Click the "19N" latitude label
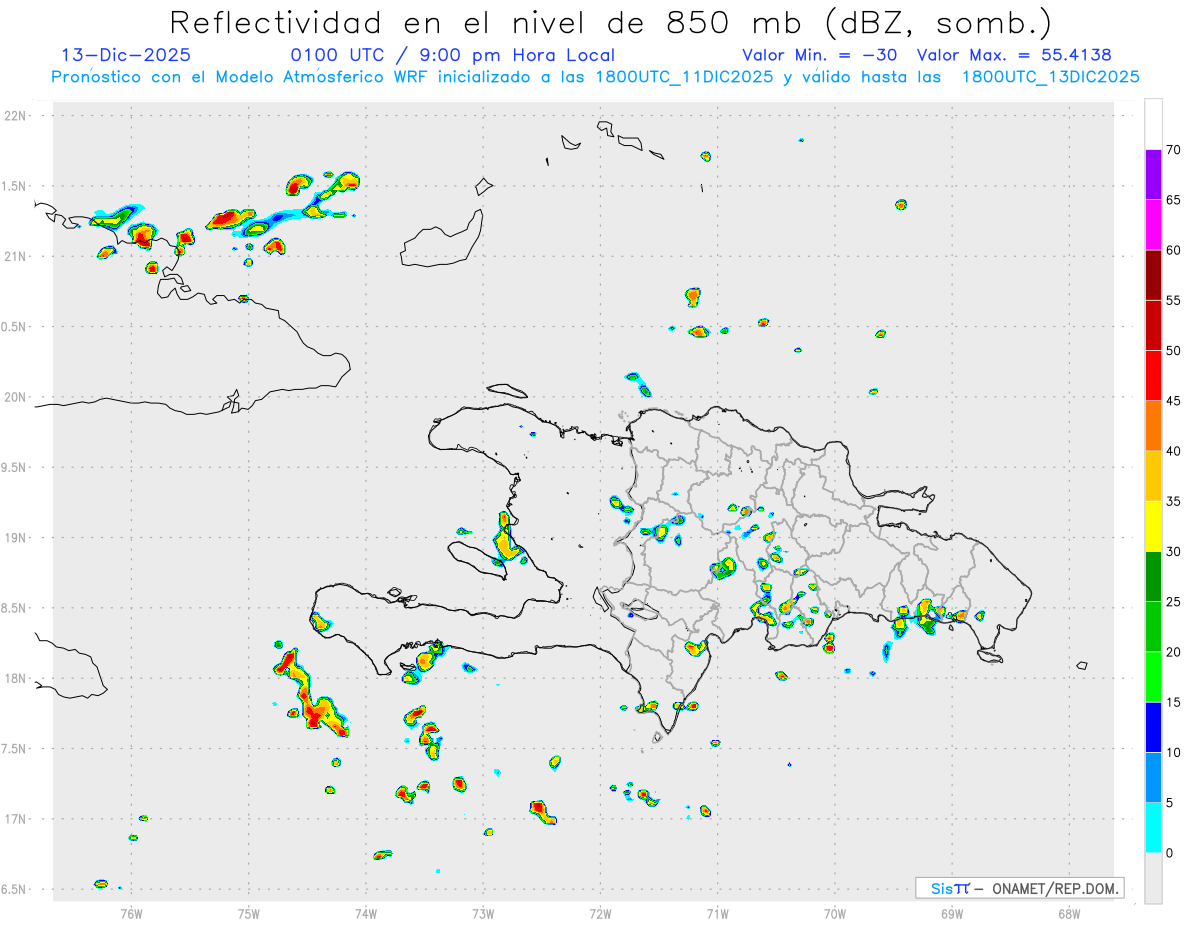This screenshot has height=927, width=1200. point(16,537)
